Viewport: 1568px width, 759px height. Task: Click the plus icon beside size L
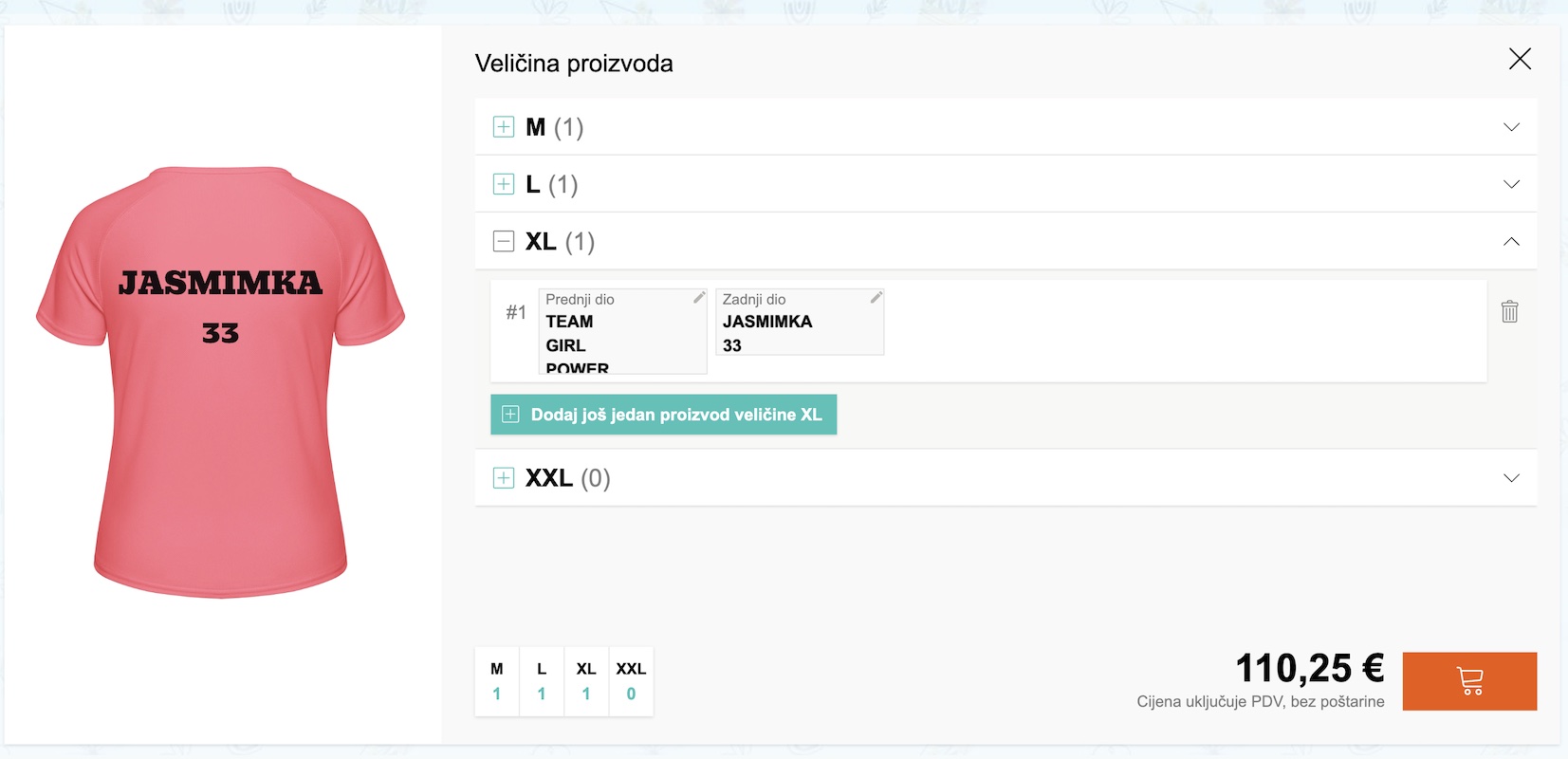504,184
